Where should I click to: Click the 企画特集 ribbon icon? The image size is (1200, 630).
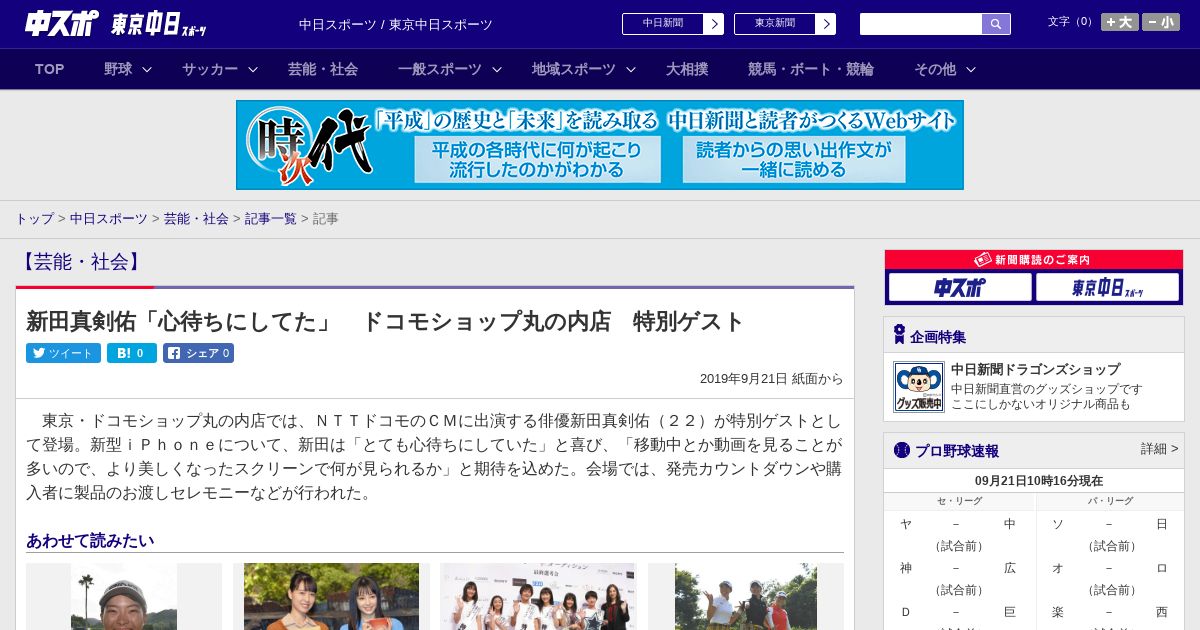click(899, 335)
